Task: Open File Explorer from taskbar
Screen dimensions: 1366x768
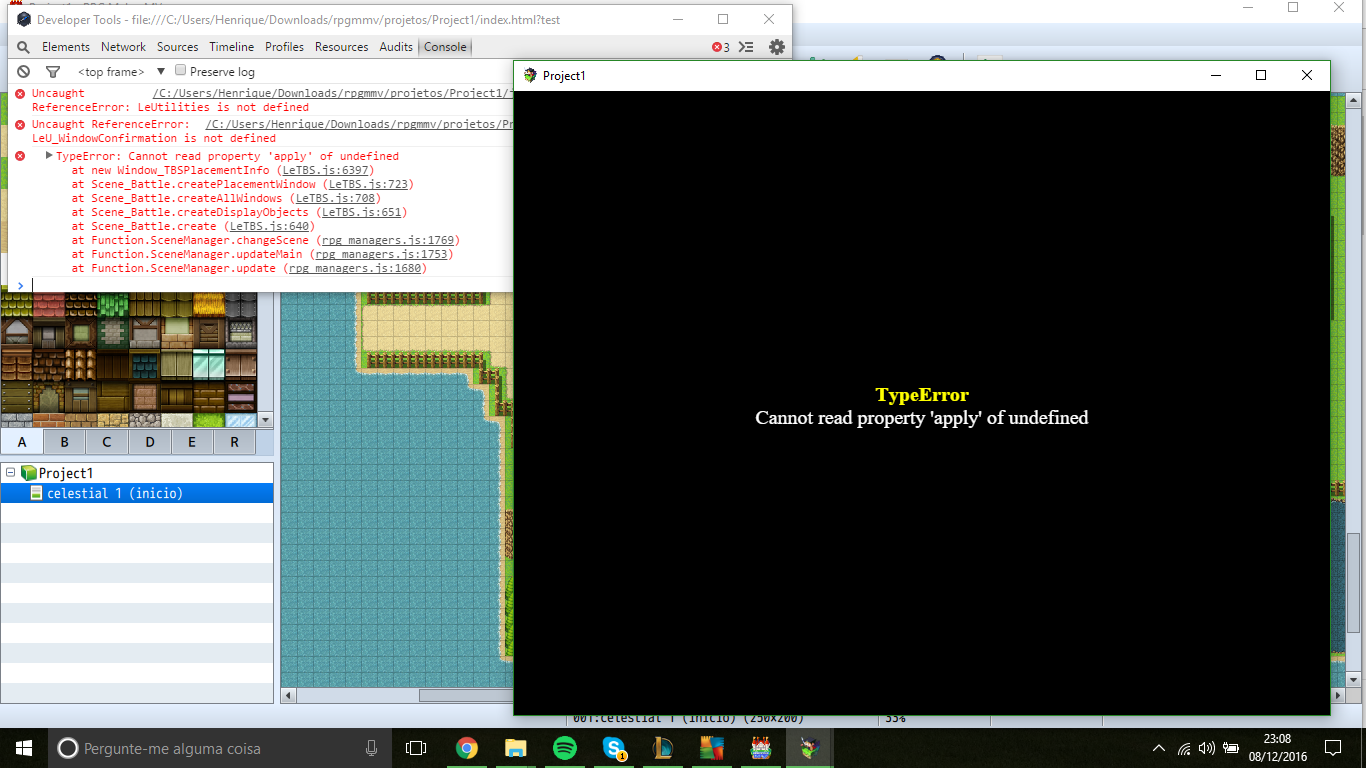Action: 516,748
